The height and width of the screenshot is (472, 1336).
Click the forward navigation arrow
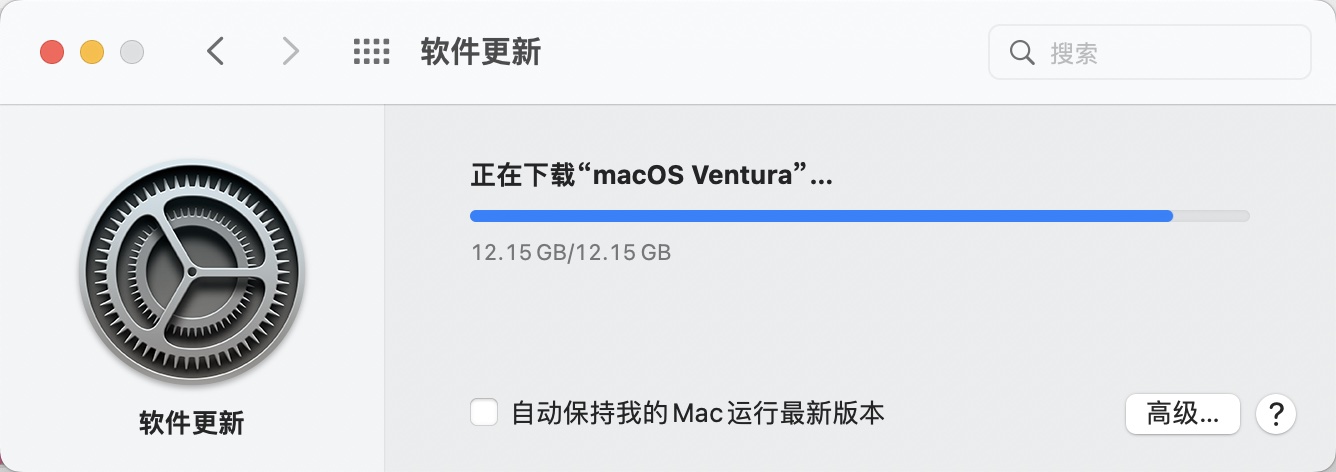pyautogui.click(x=291, y=52)
